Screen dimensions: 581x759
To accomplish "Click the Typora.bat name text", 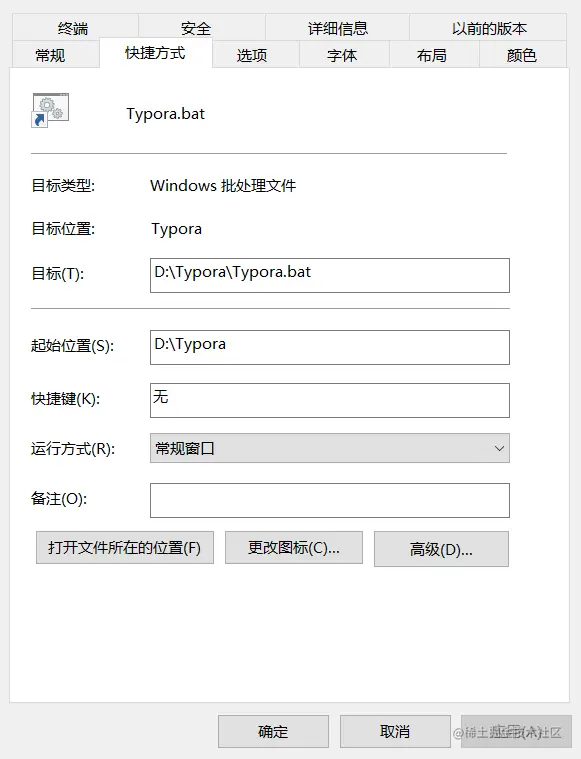I will [166, 114].
